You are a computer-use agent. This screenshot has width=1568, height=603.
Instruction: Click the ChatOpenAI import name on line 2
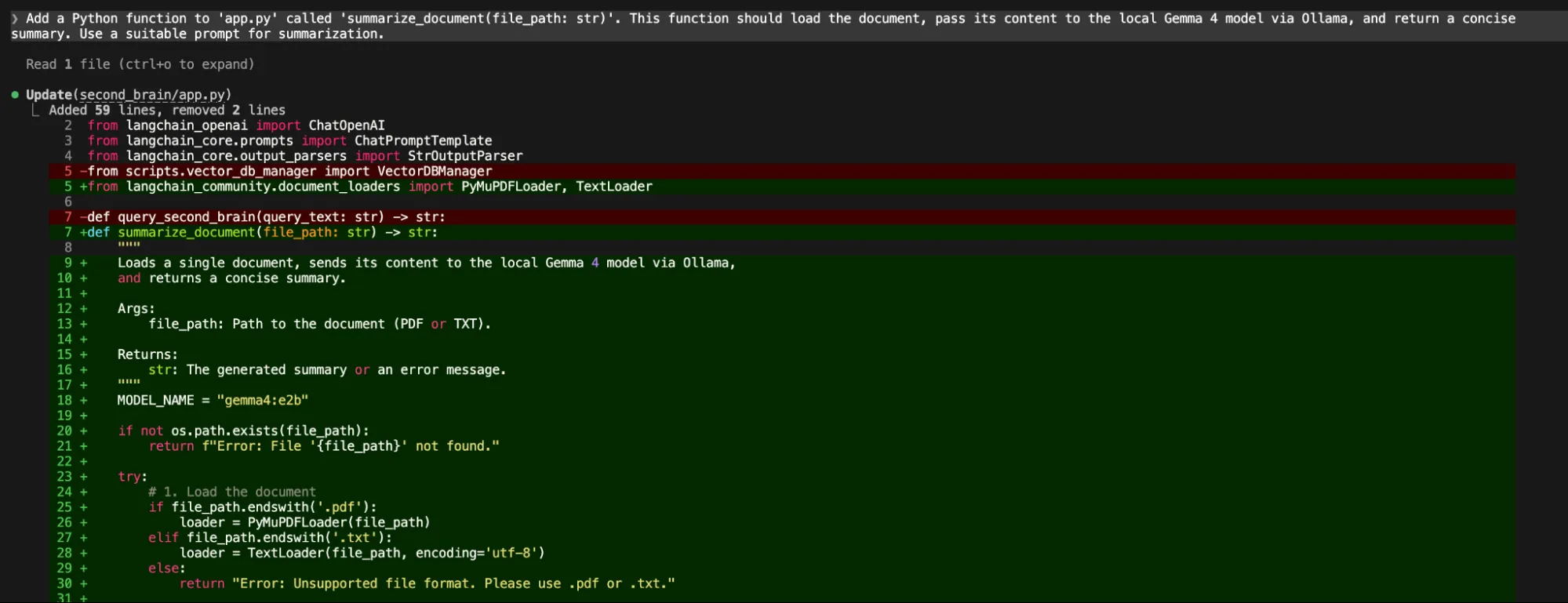click(347, 125)
